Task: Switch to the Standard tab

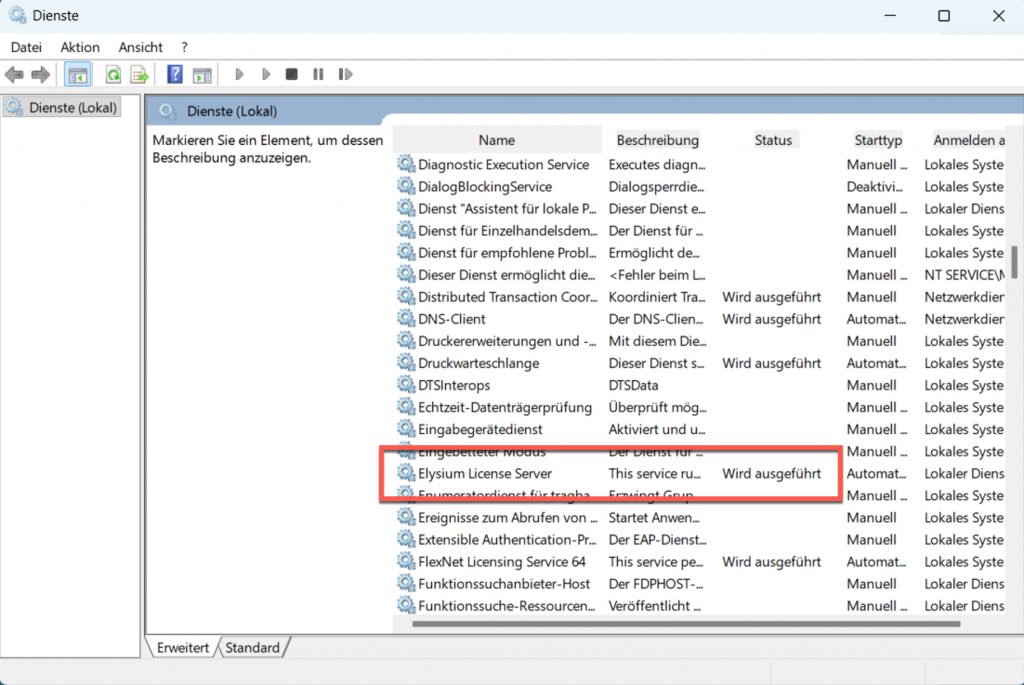Action: tap(252, 648)
